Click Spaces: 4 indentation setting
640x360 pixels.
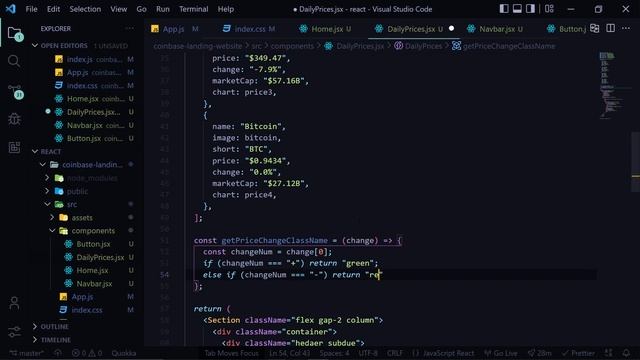click(x=334, y=353)
